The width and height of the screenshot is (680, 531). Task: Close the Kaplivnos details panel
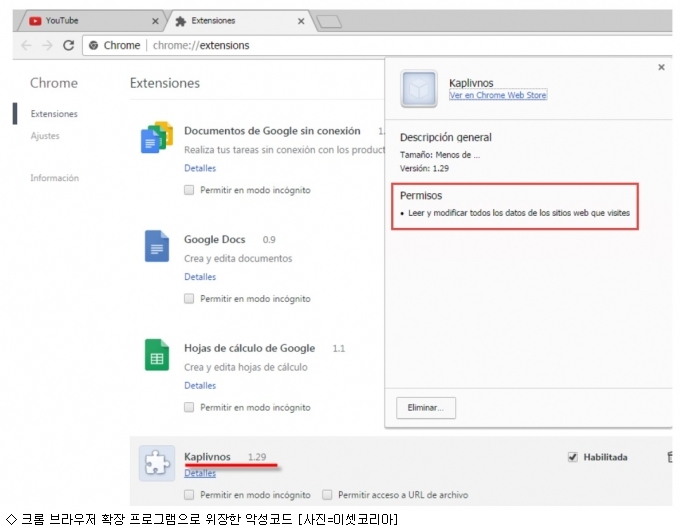point(661,67)
